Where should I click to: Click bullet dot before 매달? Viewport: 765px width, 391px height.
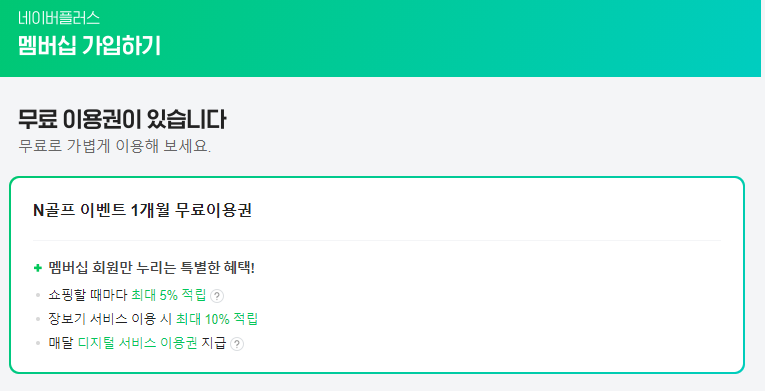click(x=38, y=343)
